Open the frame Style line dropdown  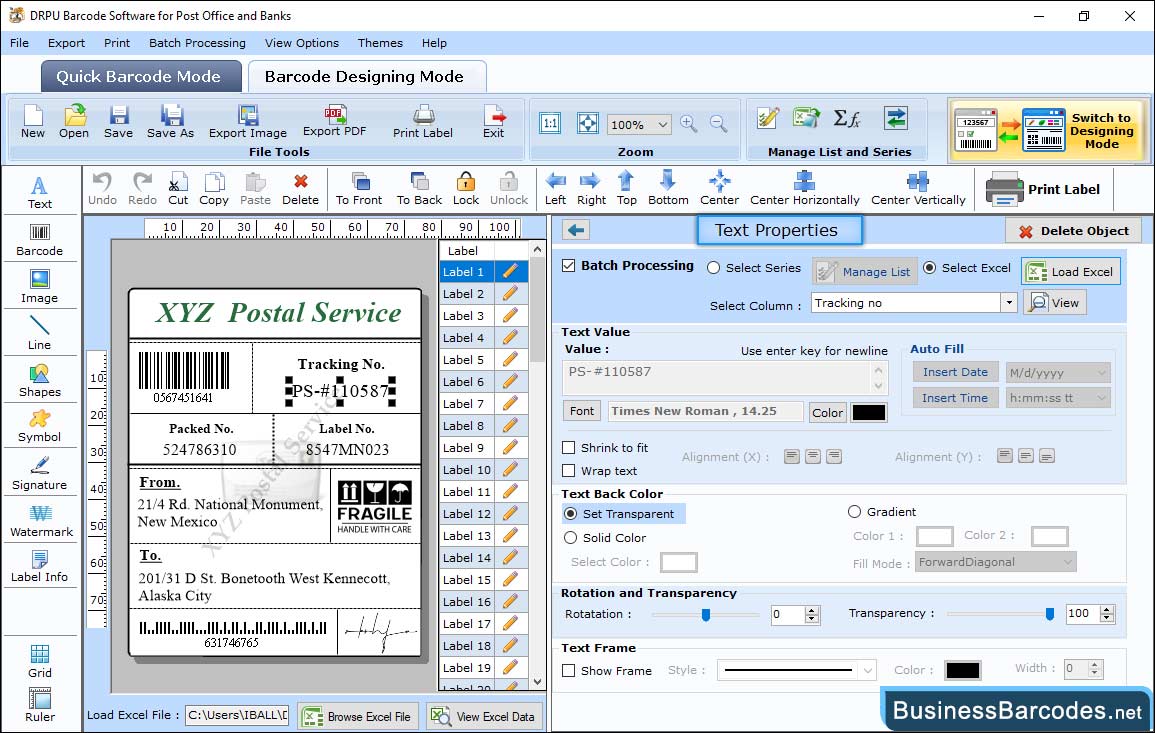(x=868, y=670)
